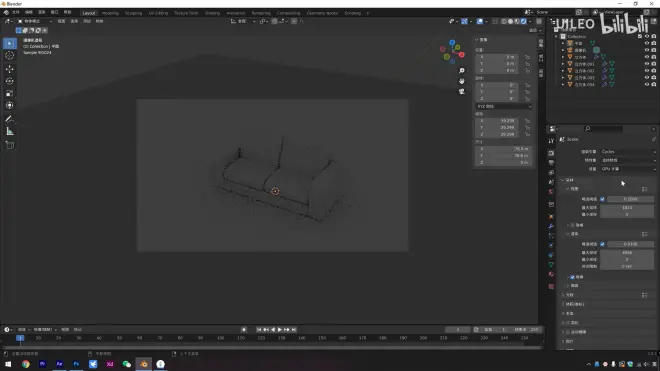660x371 pixels.
Task: Open Chrome from the Windows taskbar
Action: coord(26,364)
